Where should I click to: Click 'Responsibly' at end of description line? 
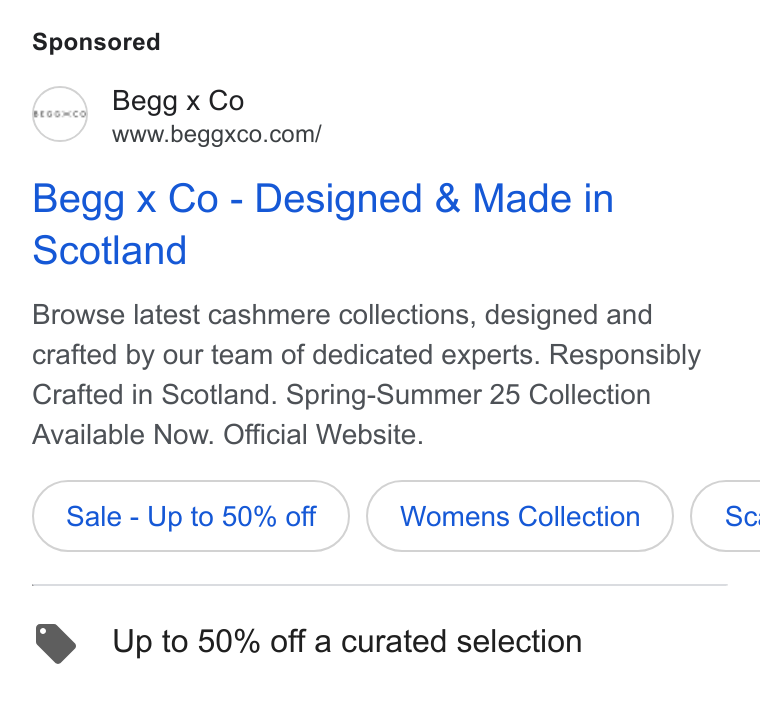(625, 355)
